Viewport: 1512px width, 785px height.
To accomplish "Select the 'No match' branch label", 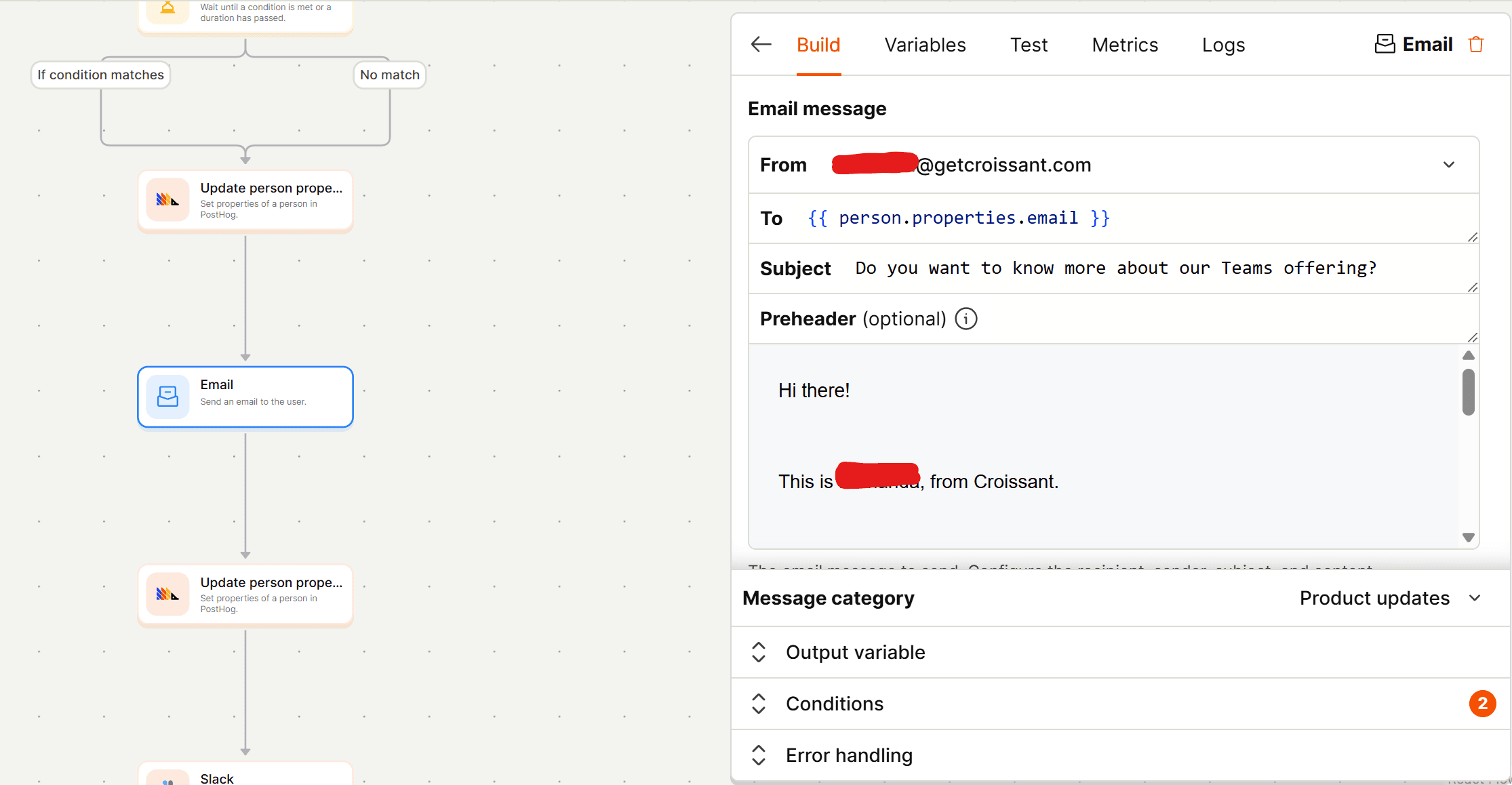I will pyautogui.click(x=389, y=75).
